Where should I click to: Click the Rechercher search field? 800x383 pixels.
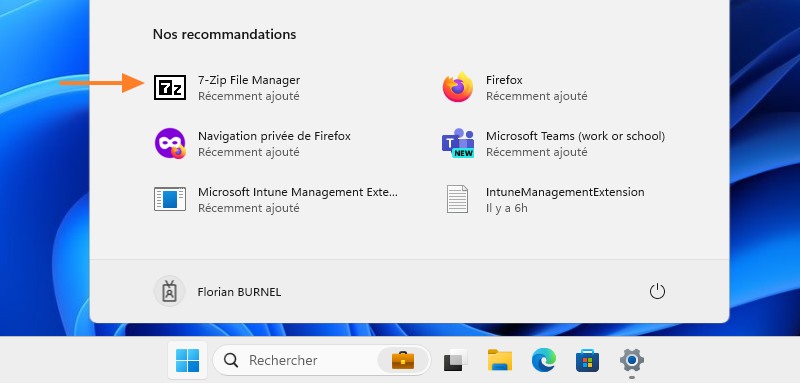tap(321, 361)
